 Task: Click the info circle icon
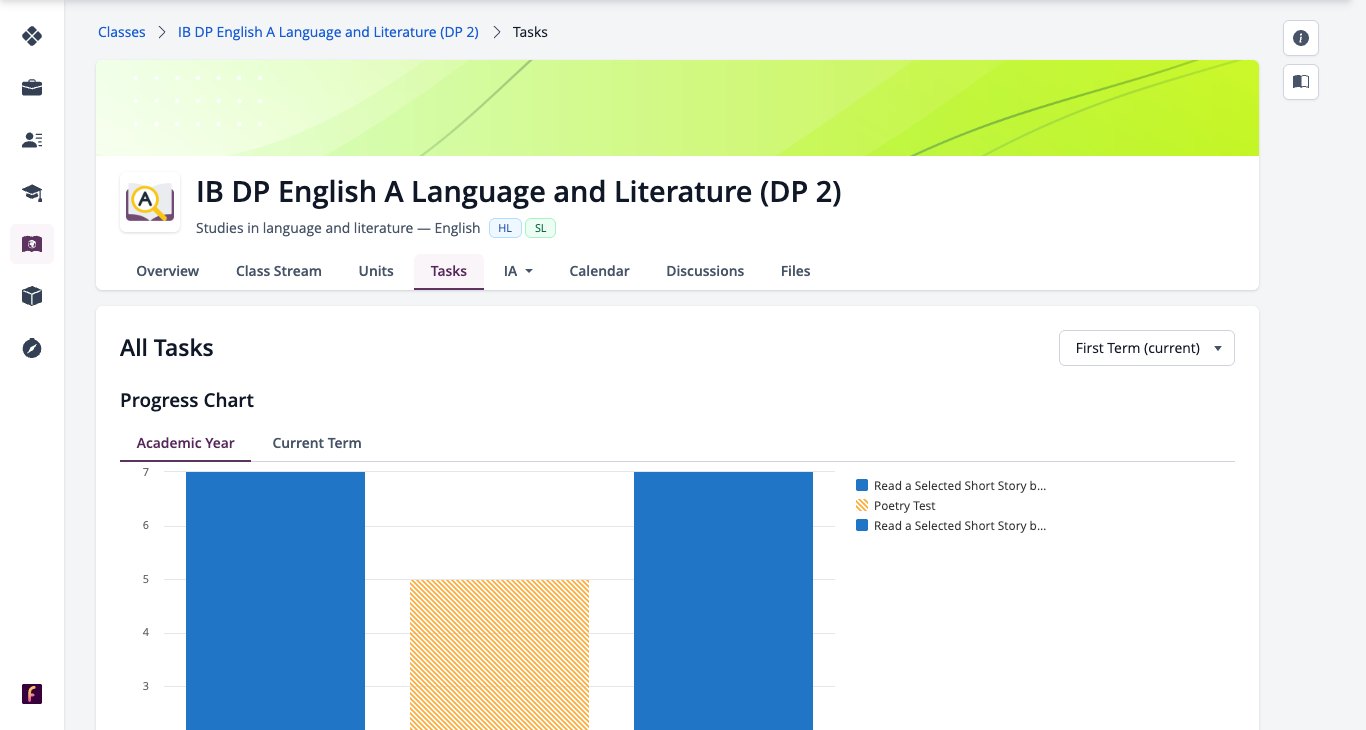pos(1301,38)
